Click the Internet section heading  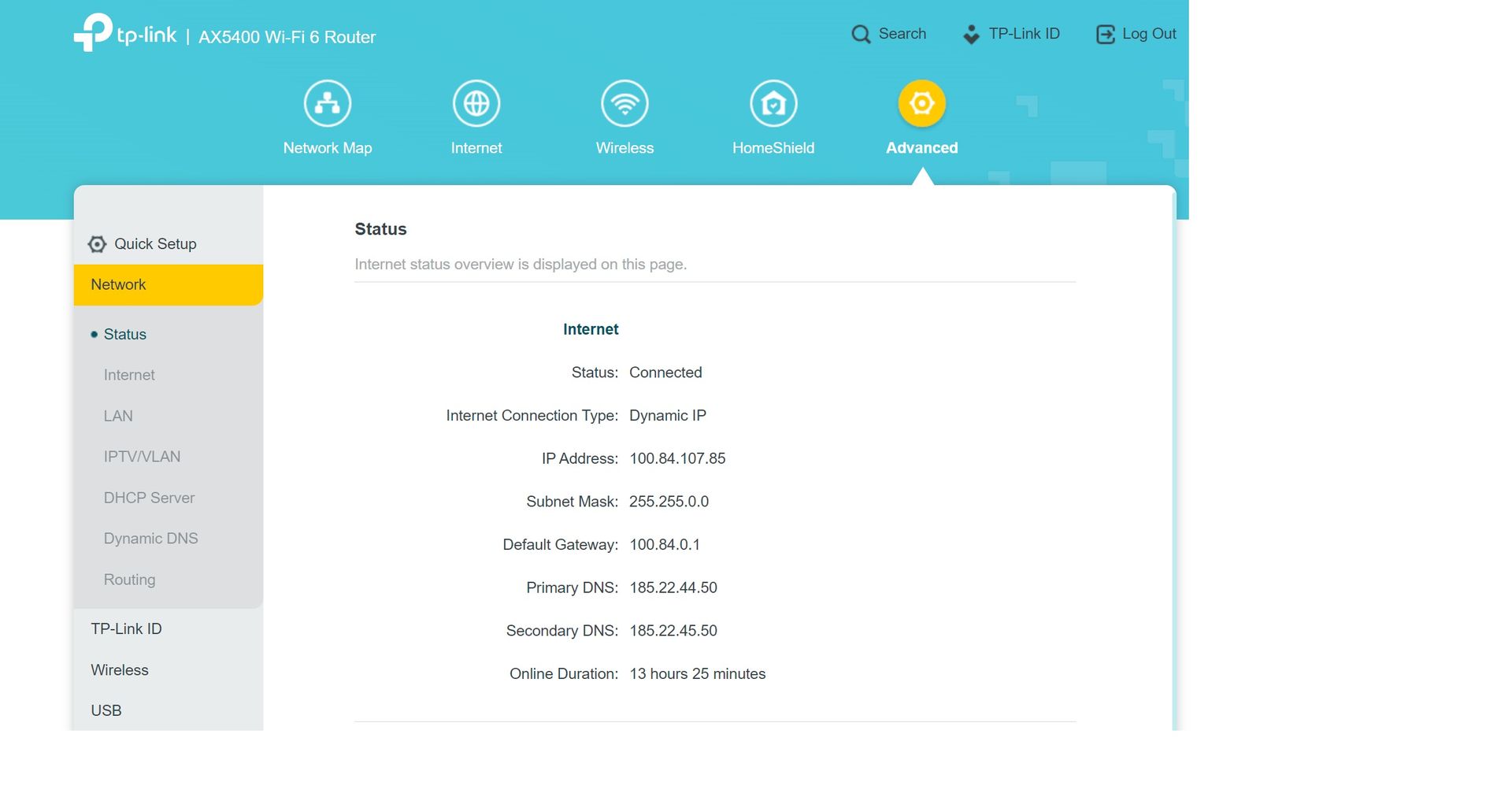tap(591, 329)
